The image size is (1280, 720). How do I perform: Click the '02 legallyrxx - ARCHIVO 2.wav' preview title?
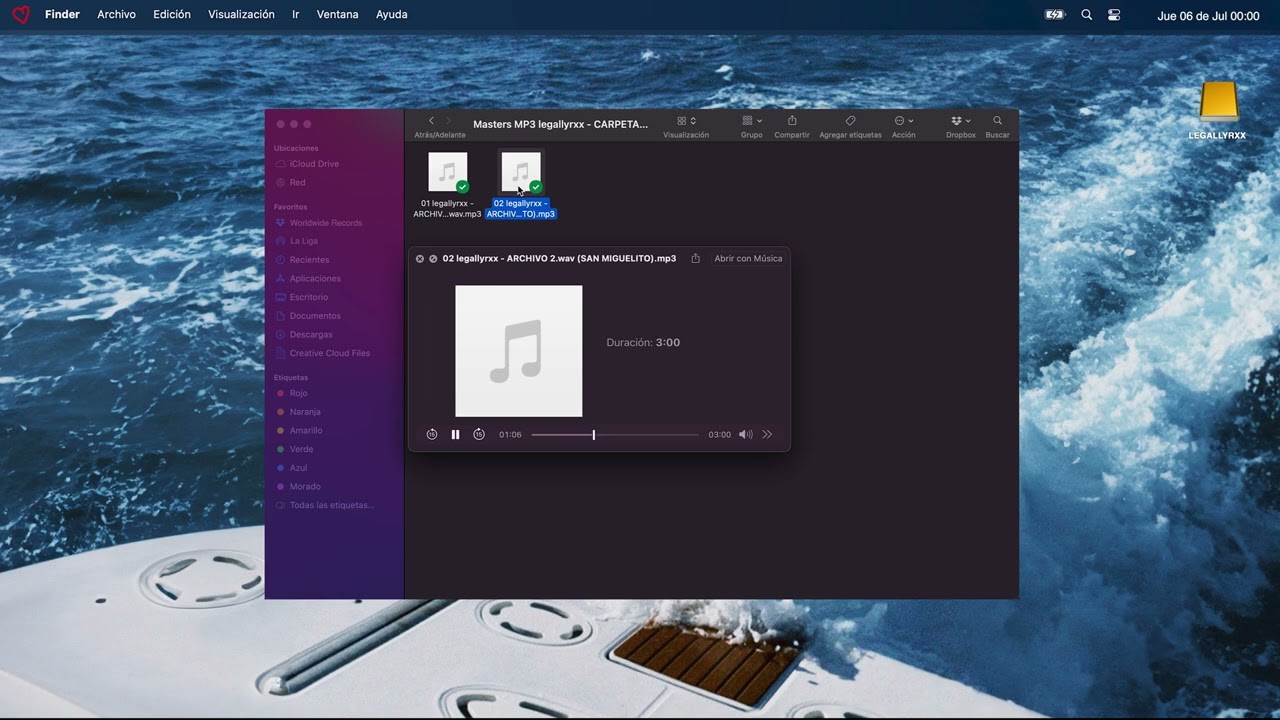559,258
